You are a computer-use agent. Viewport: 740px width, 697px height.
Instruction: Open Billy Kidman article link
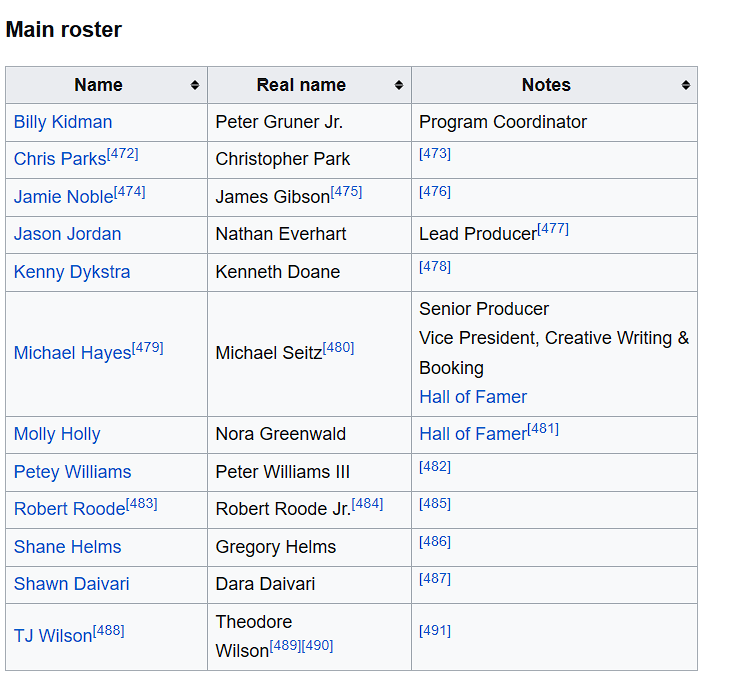pos(63,122)
